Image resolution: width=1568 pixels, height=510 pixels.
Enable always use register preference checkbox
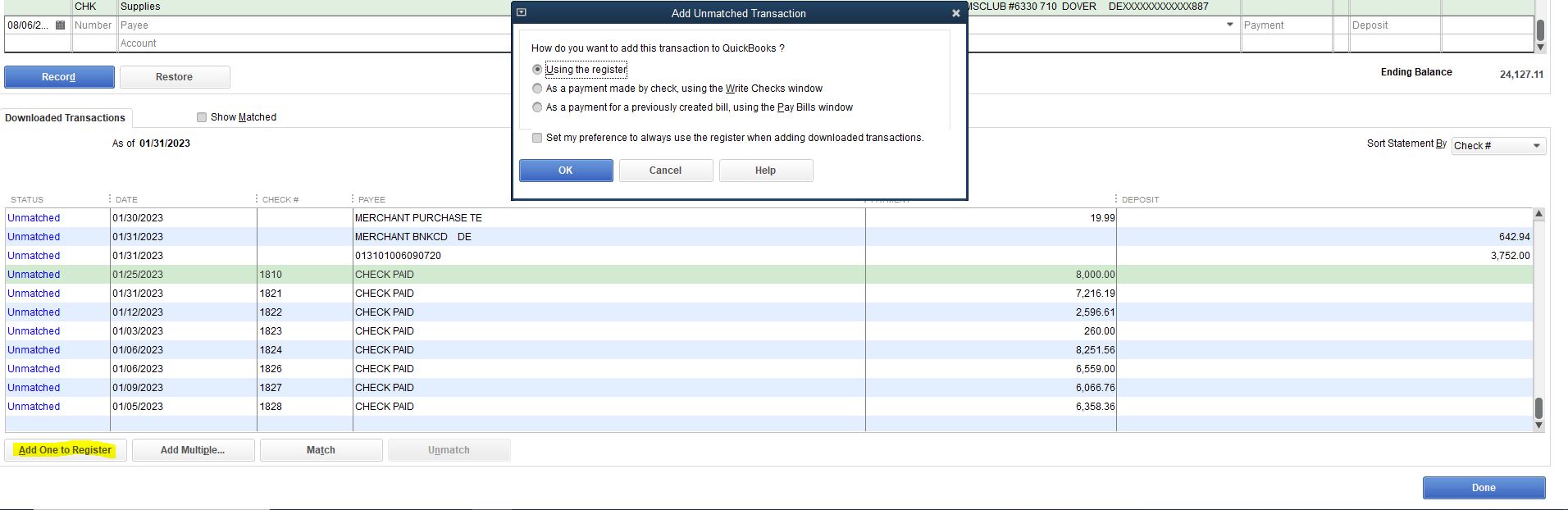click(537, 138)
